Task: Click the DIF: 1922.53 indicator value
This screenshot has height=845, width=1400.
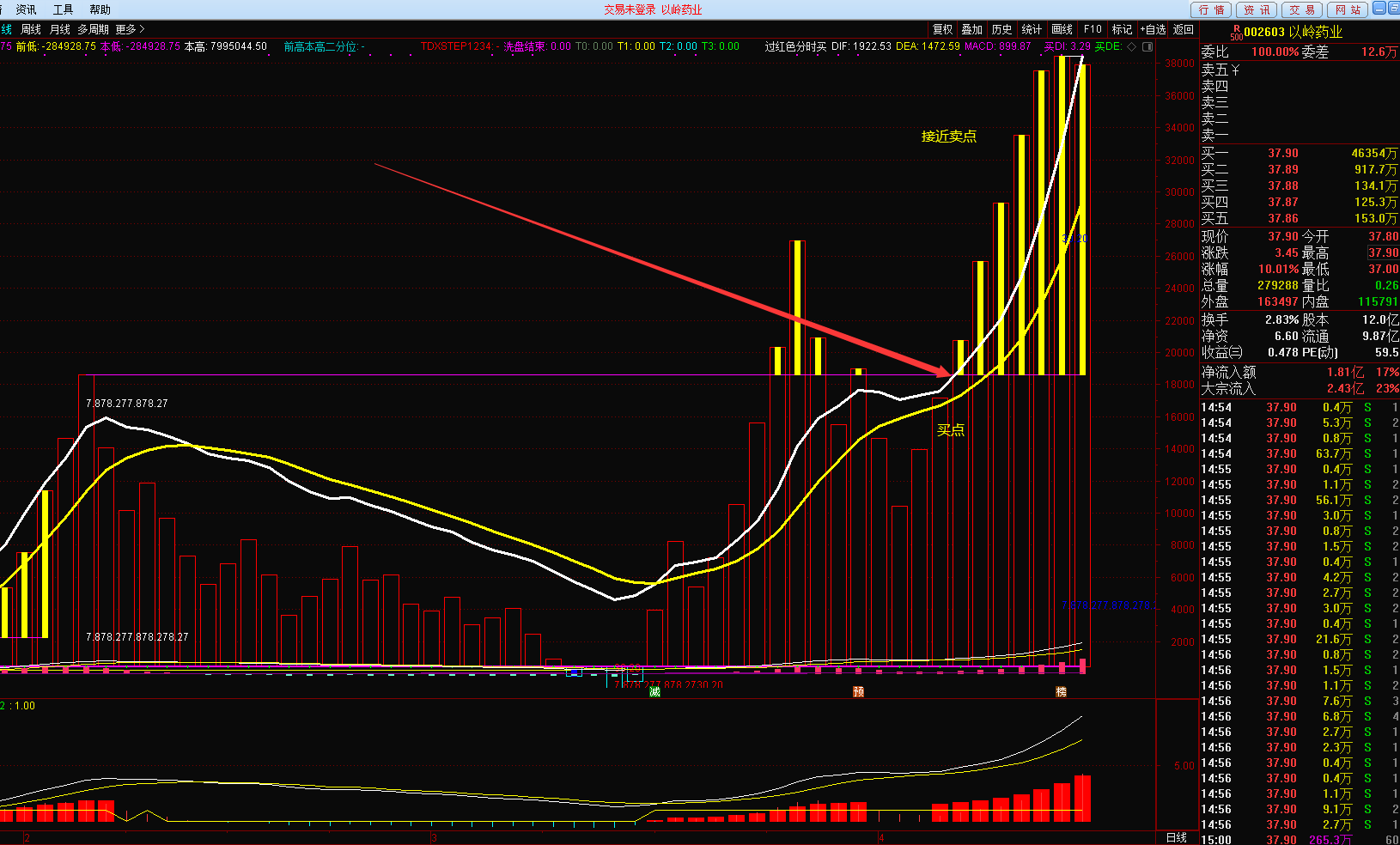Action: pos(861,46)
